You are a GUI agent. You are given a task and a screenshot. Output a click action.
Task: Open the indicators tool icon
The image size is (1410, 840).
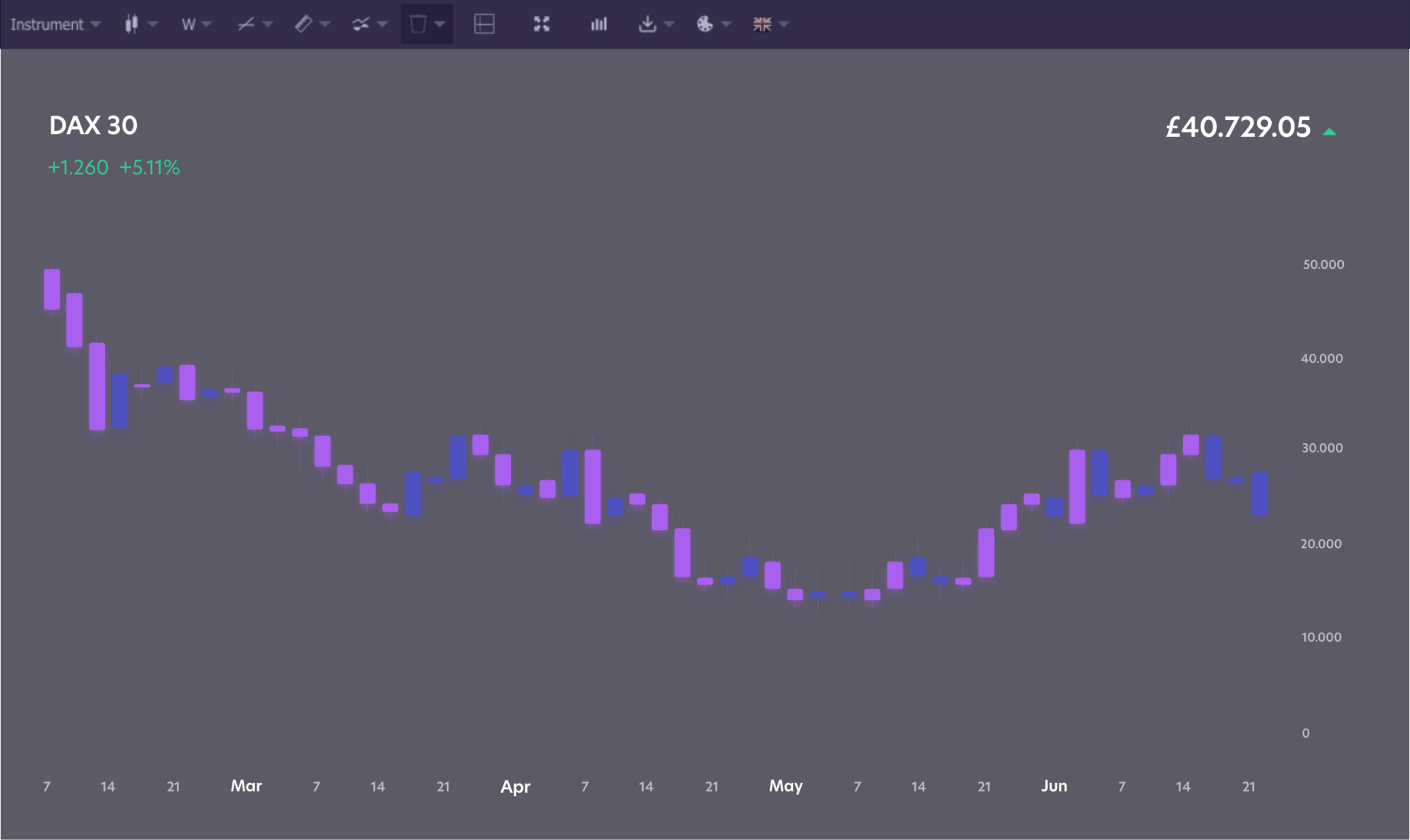click(x=361, y=24)
